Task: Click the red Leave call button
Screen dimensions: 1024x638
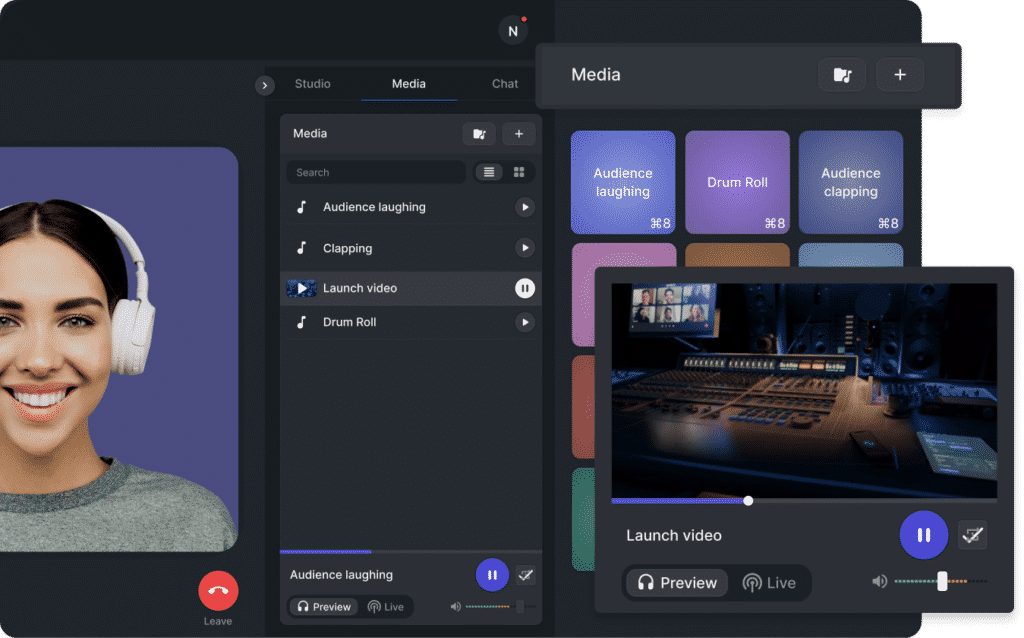Action: [x=217, y=590]
